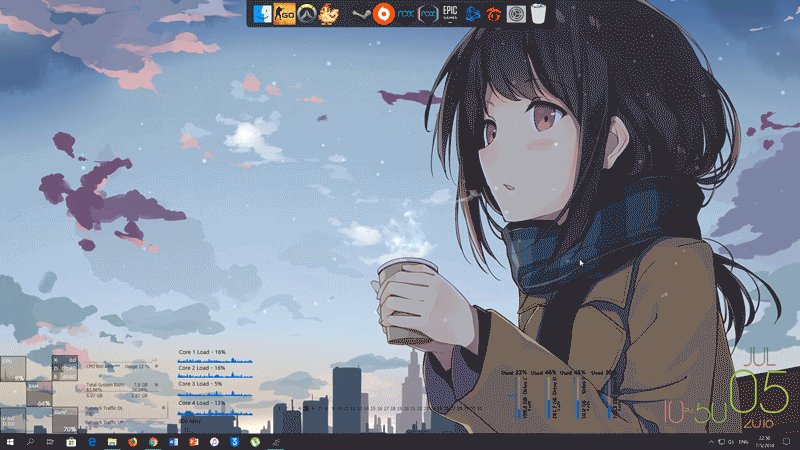Open the volume tray icon

point(731,442)
